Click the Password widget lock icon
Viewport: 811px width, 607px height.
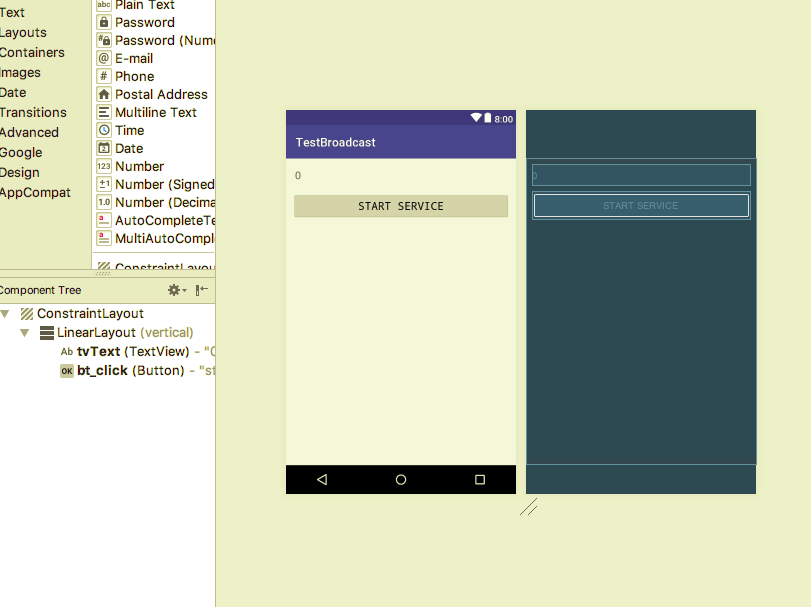click(103, 22)
